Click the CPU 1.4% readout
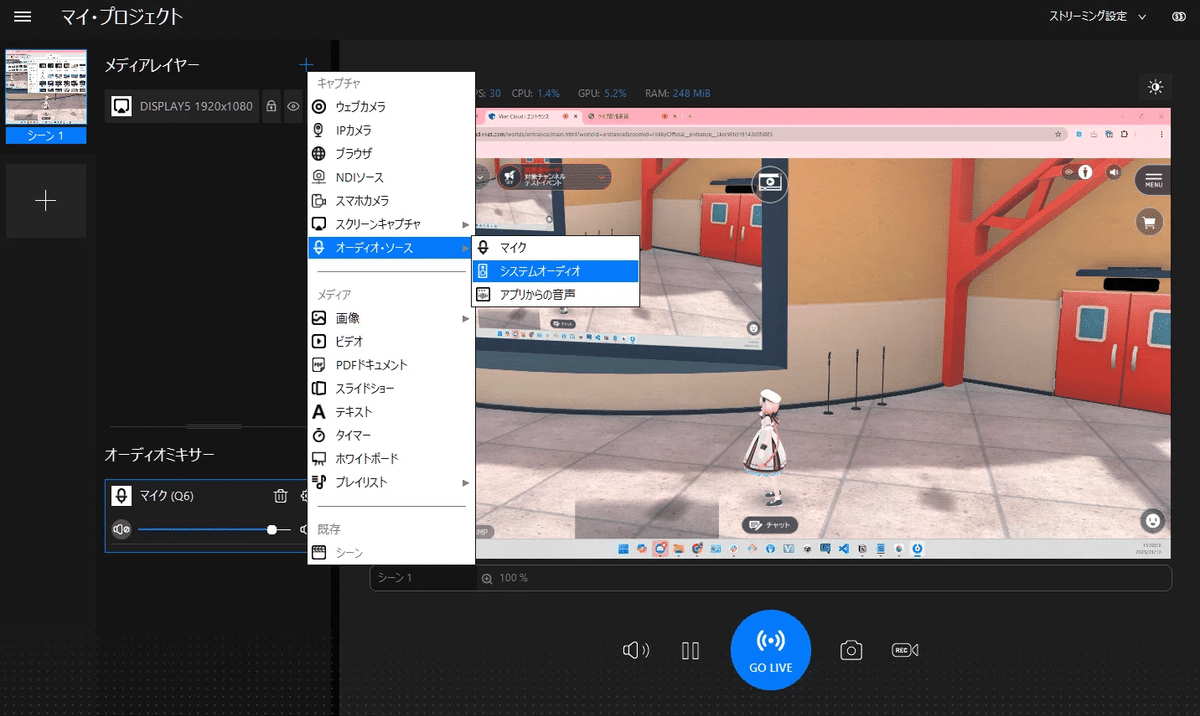The height and width of the screenshot is (716, 1200). (x=535, y=93)
